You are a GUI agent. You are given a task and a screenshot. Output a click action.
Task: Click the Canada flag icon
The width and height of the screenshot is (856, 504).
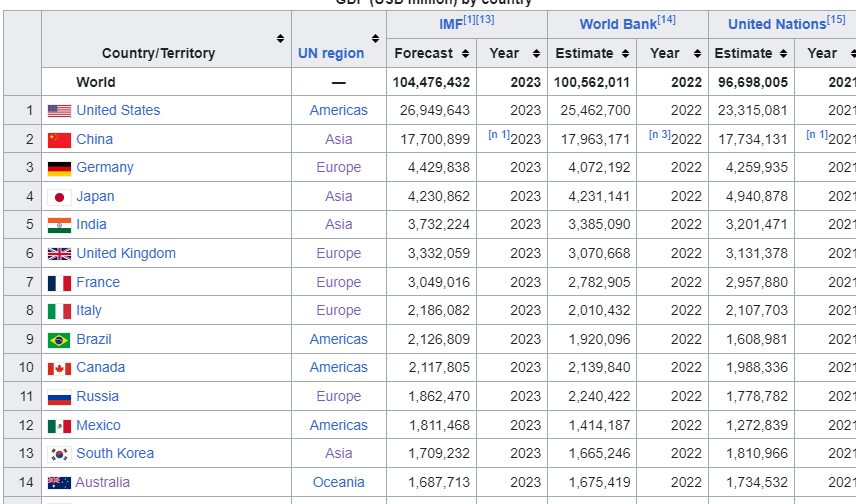(59, 369)
